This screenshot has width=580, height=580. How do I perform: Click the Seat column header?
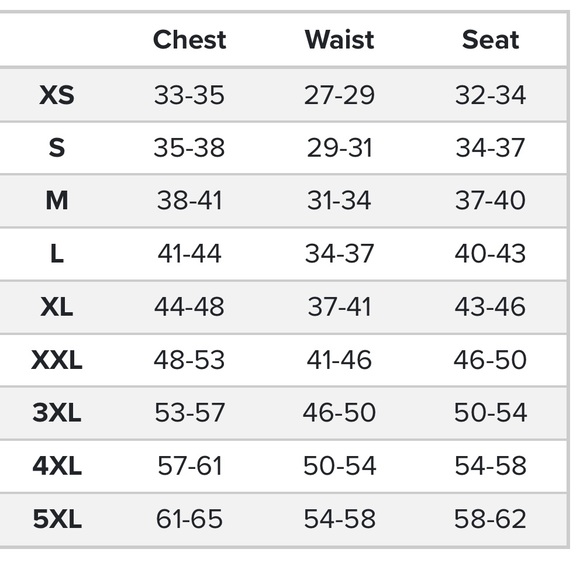(x=490, y=40)
